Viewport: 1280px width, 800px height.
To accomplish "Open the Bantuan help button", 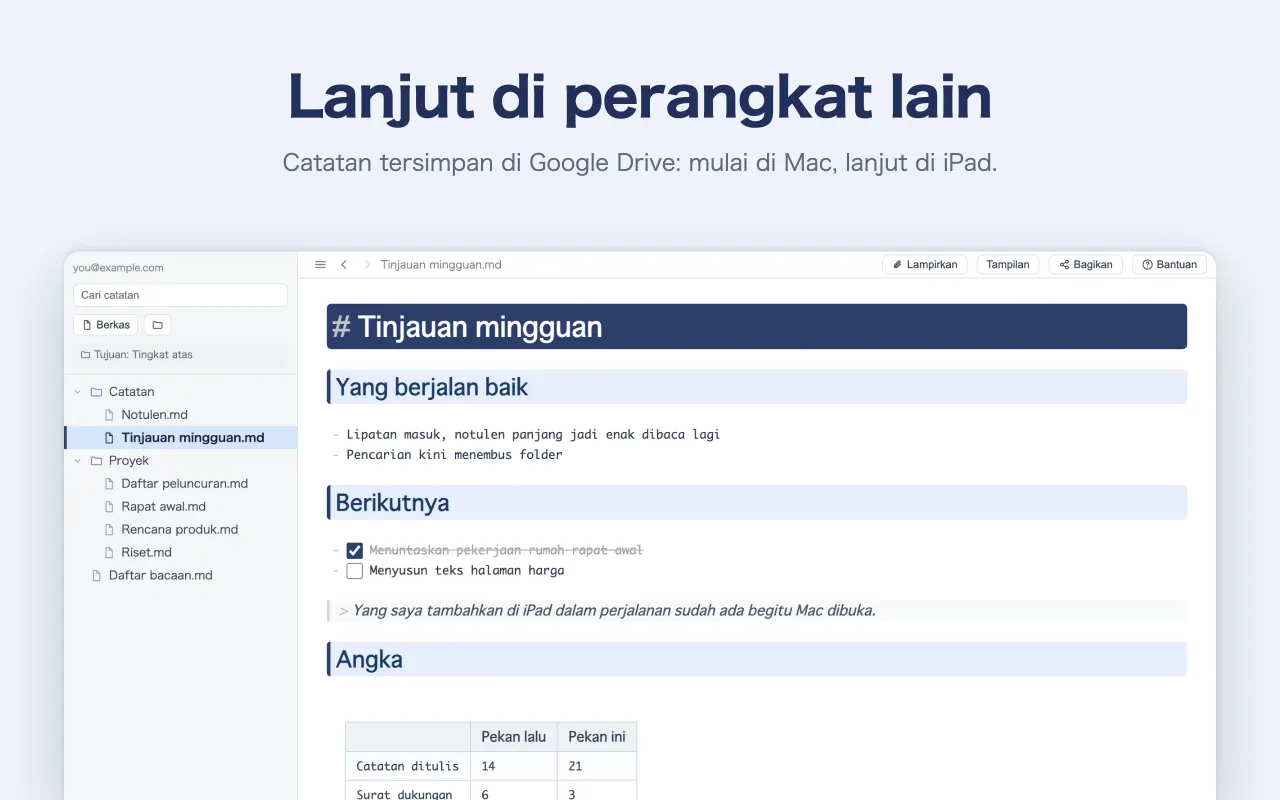I will point(1170,265).
